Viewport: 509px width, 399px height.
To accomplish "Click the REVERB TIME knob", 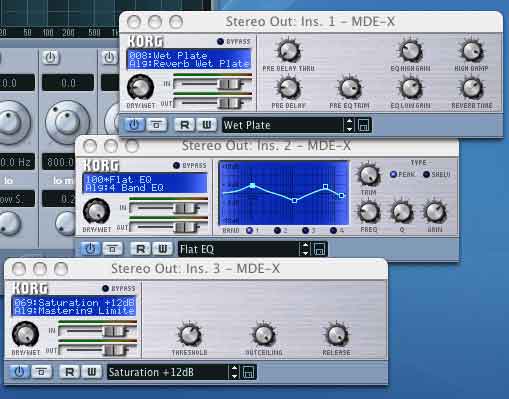I will (472, 88).
